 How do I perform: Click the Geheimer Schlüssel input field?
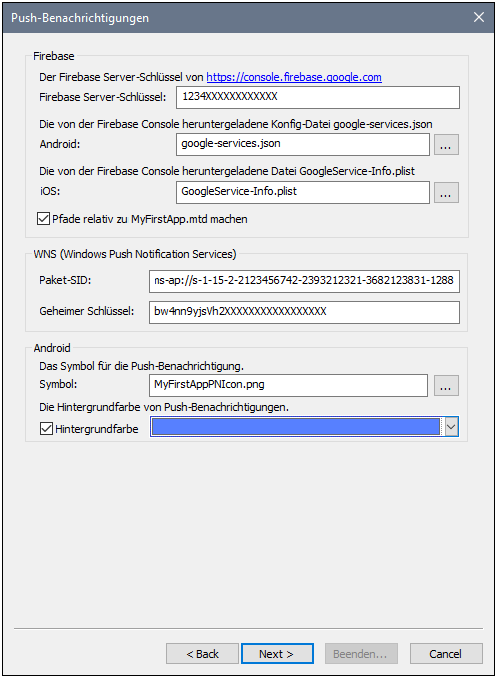(x=304, y=312)
